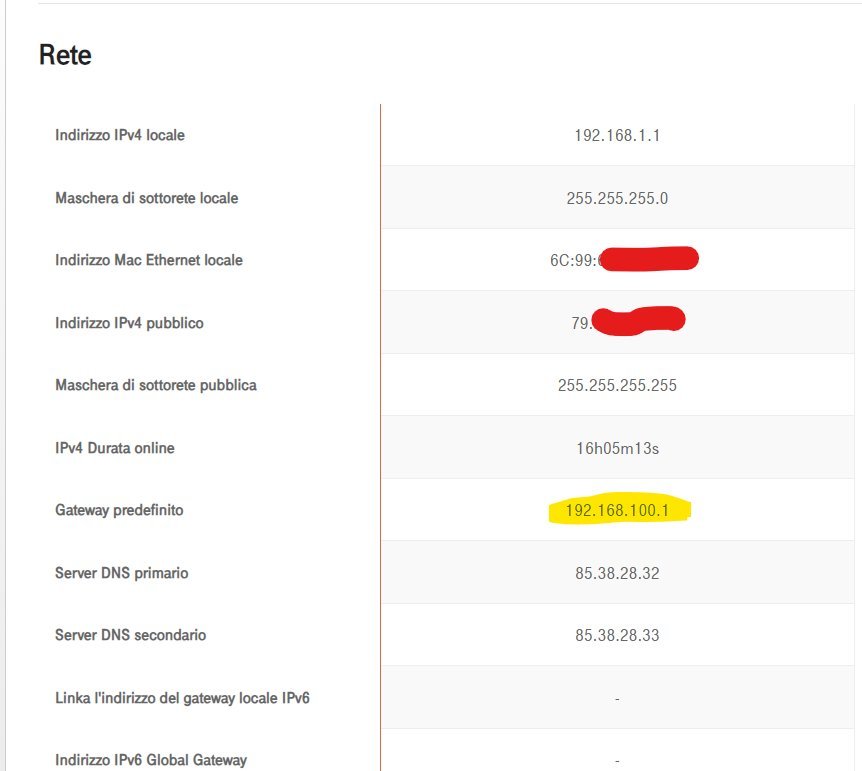Click the Indirizzo IPv6 Global Gateway label
Image resolution: width=862 pixels, height=771 pixels.
click(x=151, y=760)
